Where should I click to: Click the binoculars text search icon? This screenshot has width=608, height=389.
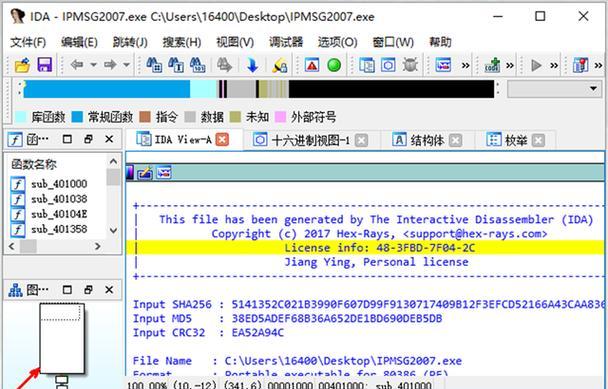pyautogui.click(x=176, y=65)
